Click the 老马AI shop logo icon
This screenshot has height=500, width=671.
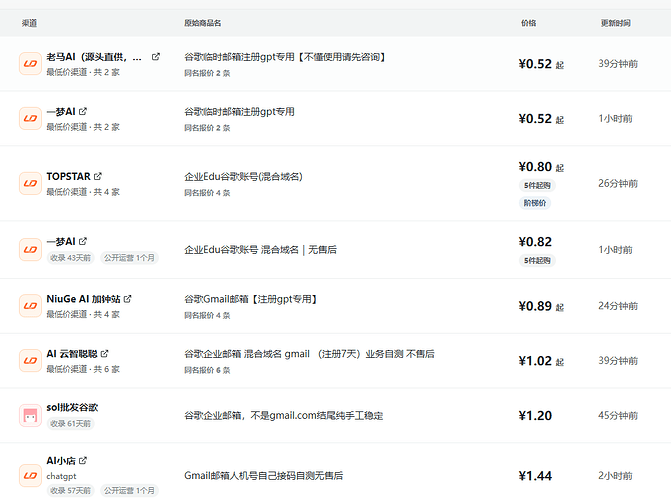pyautogui.click(x=30, y=64)
